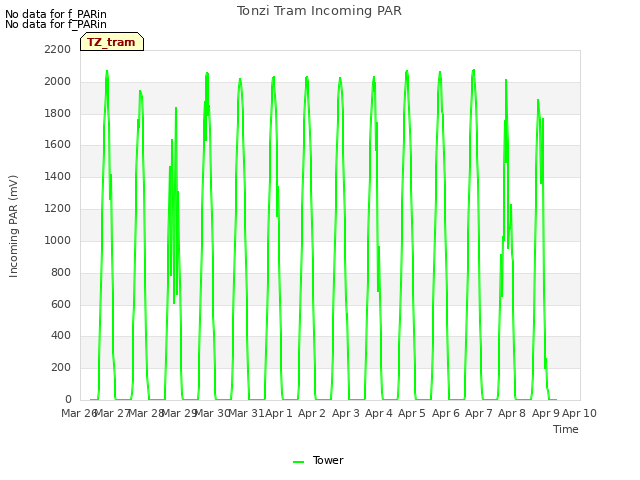Image resolution: width=640 pixels, height=480 pixels.
Task: Click the 400 y-axis tick label
Action: [x=61, y=336]
